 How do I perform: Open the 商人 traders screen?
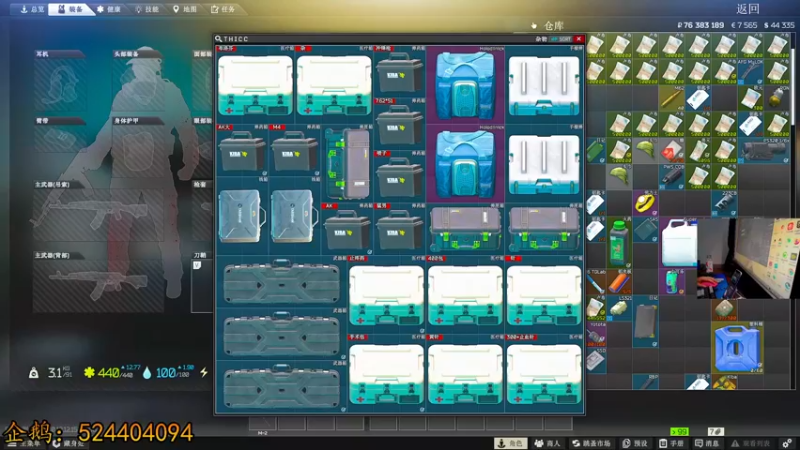547,443
